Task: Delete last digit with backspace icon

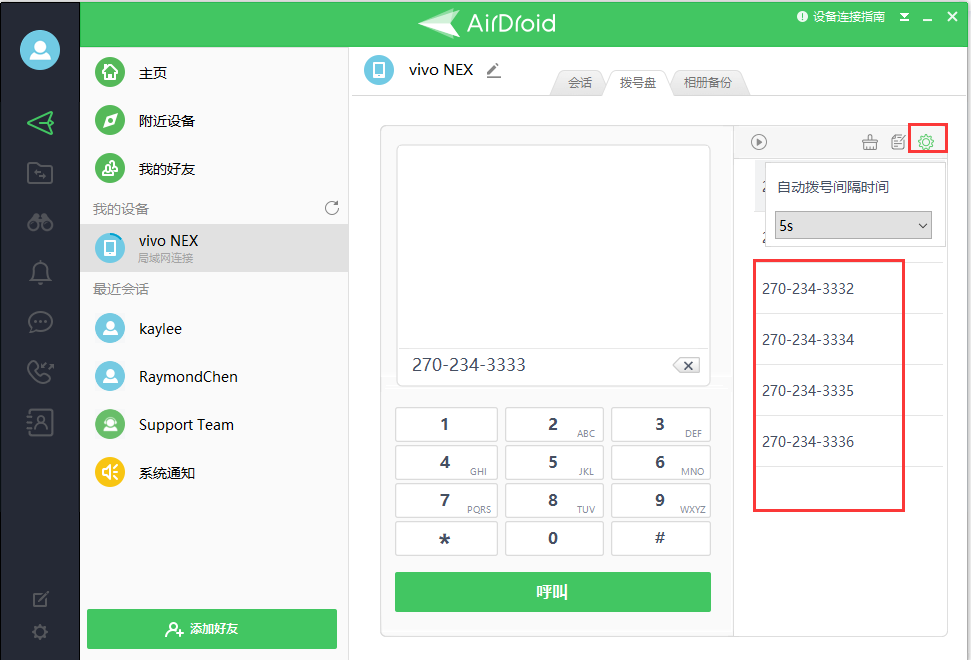Action: pyautogui.click(x=687, y=365)
